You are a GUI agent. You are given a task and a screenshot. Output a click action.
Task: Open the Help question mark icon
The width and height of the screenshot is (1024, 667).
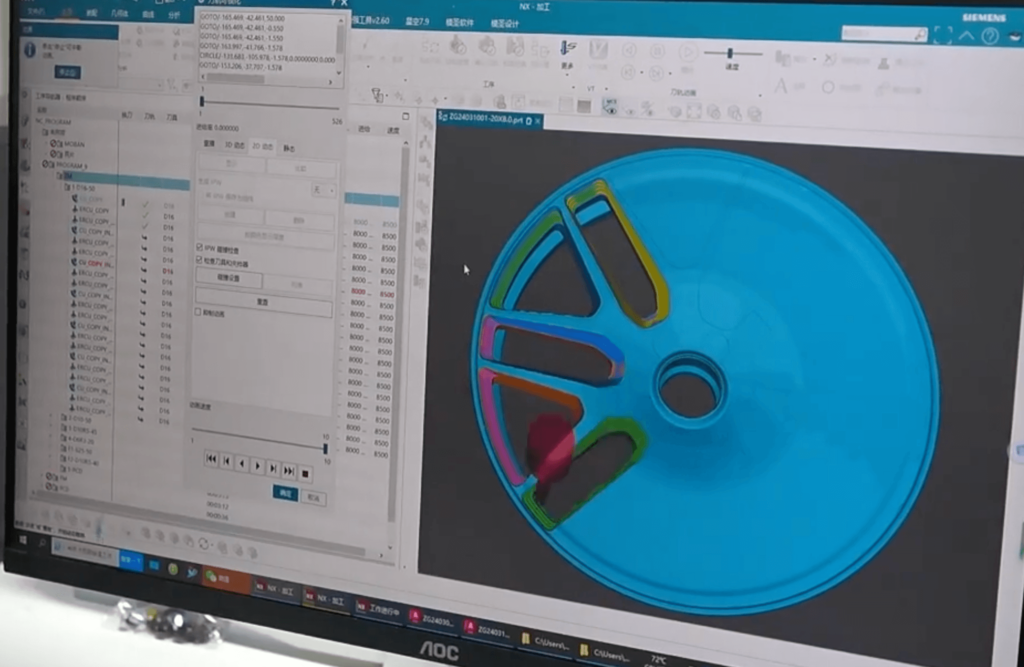coord(990,37)
